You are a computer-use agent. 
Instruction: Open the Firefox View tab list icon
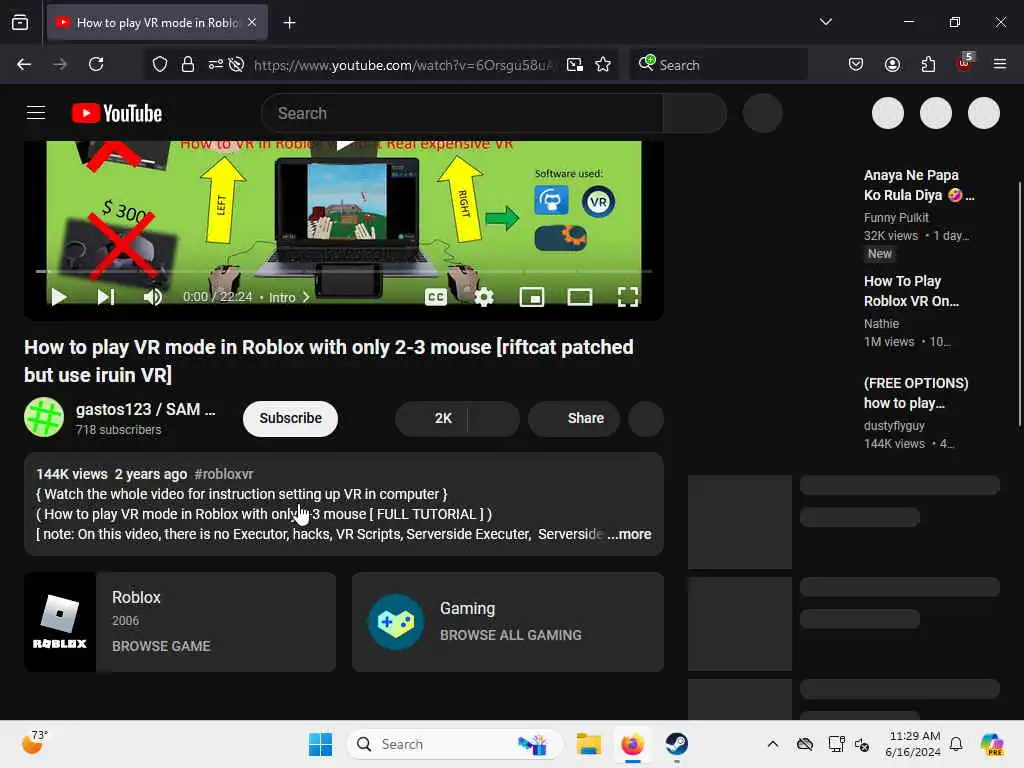tap(20, 22)
